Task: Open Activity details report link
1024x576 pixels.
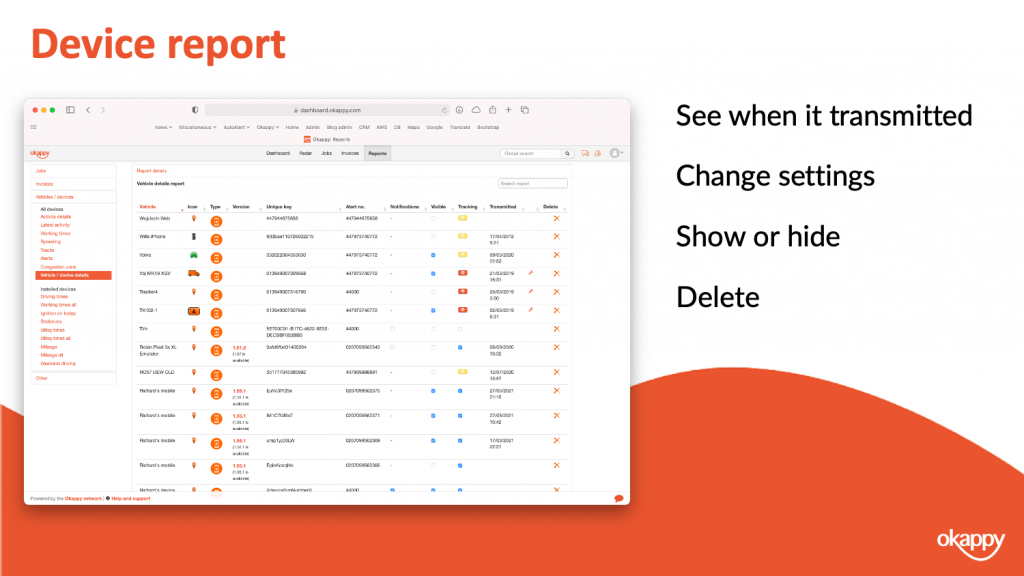Action: coord(56,217)
